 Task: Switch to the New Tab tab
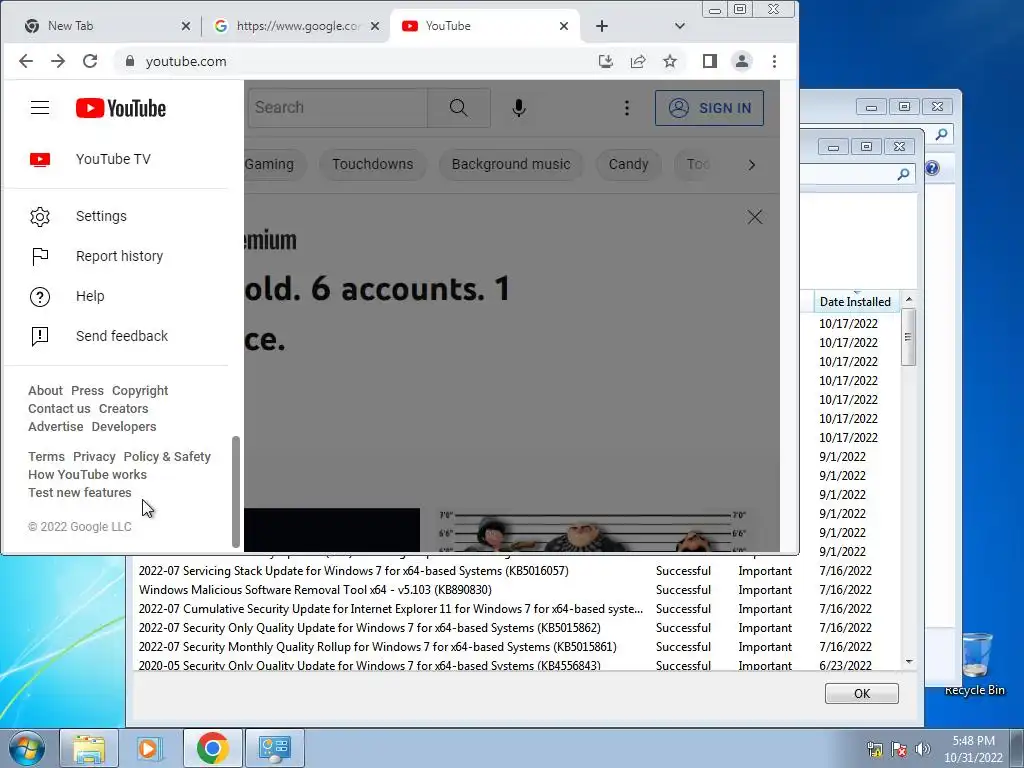(106, 26)
